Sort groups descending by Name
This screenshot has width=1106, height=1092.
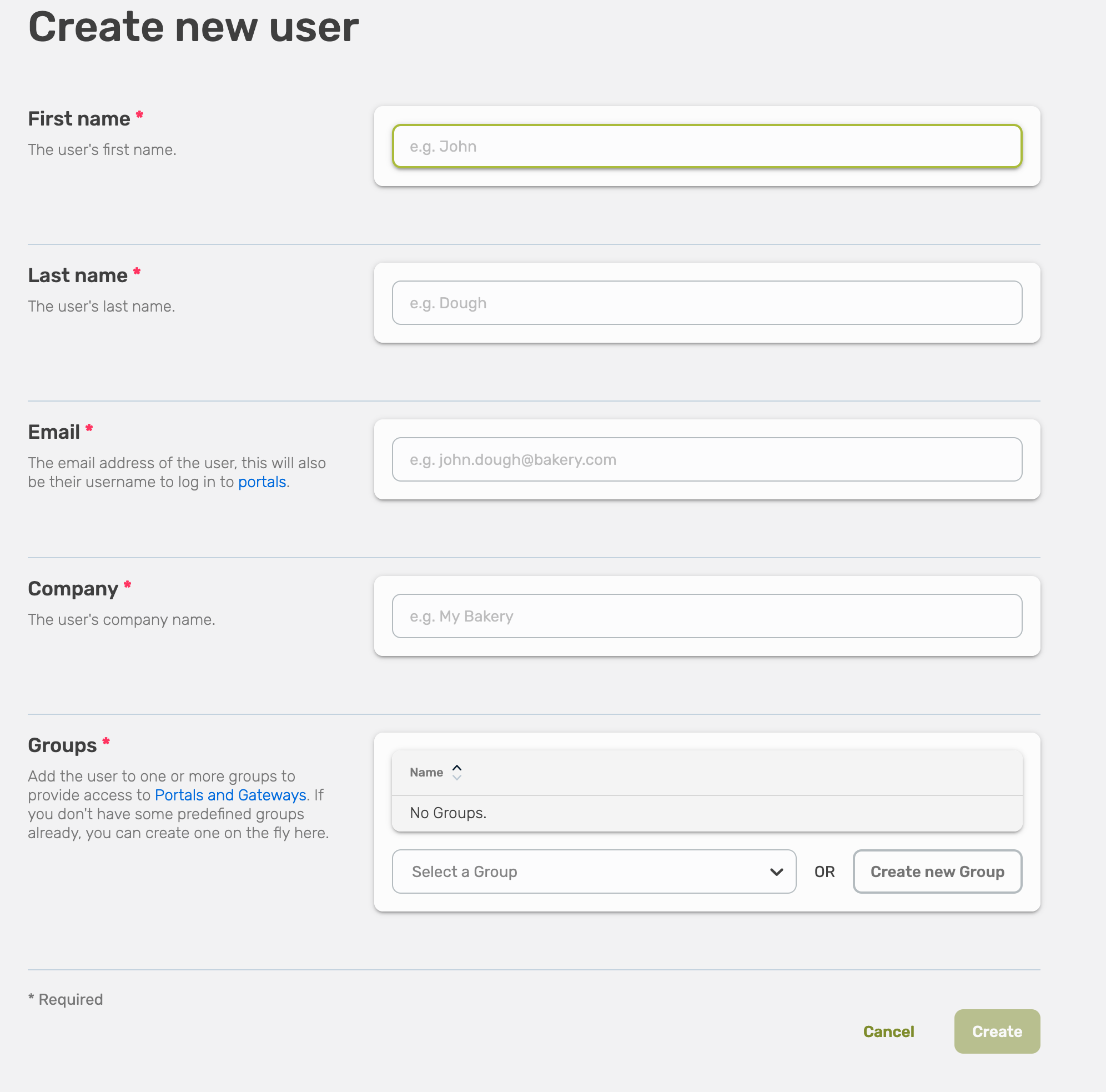pos(457,777)
